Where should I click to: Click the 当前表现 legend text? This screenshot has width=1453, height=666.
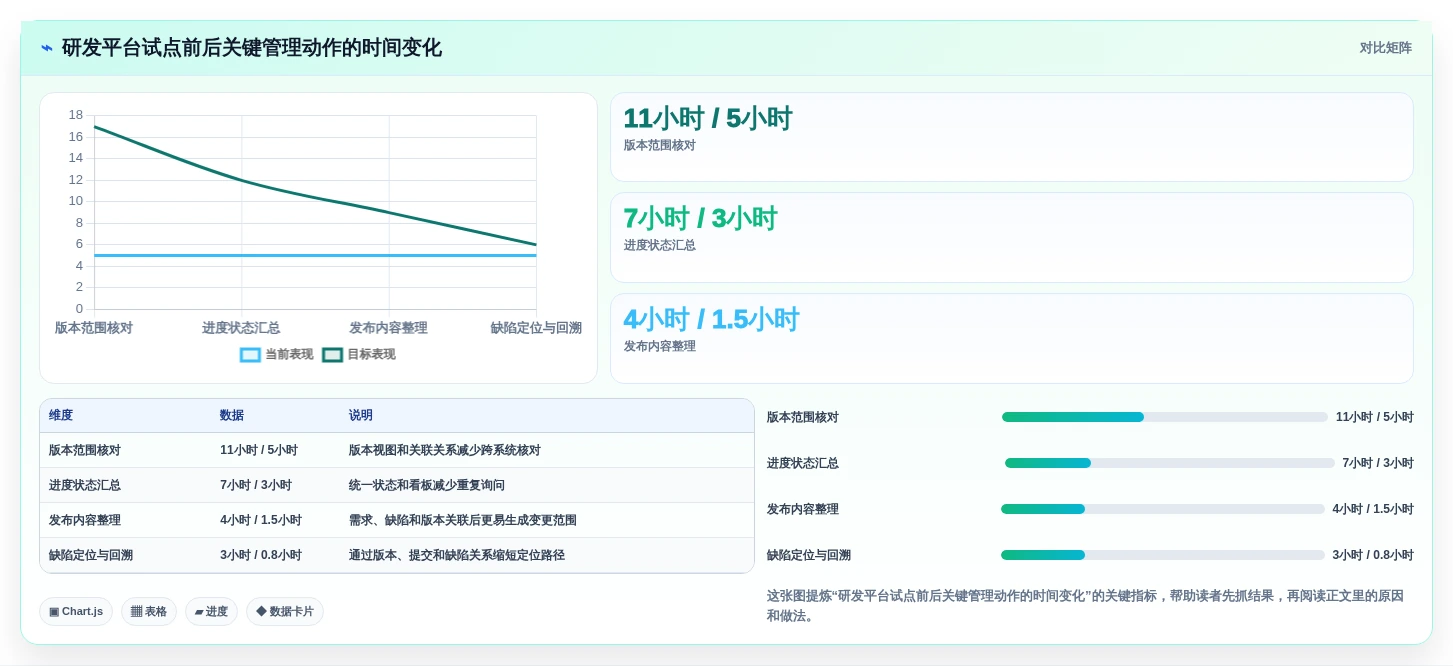click(x=289, y=355)
